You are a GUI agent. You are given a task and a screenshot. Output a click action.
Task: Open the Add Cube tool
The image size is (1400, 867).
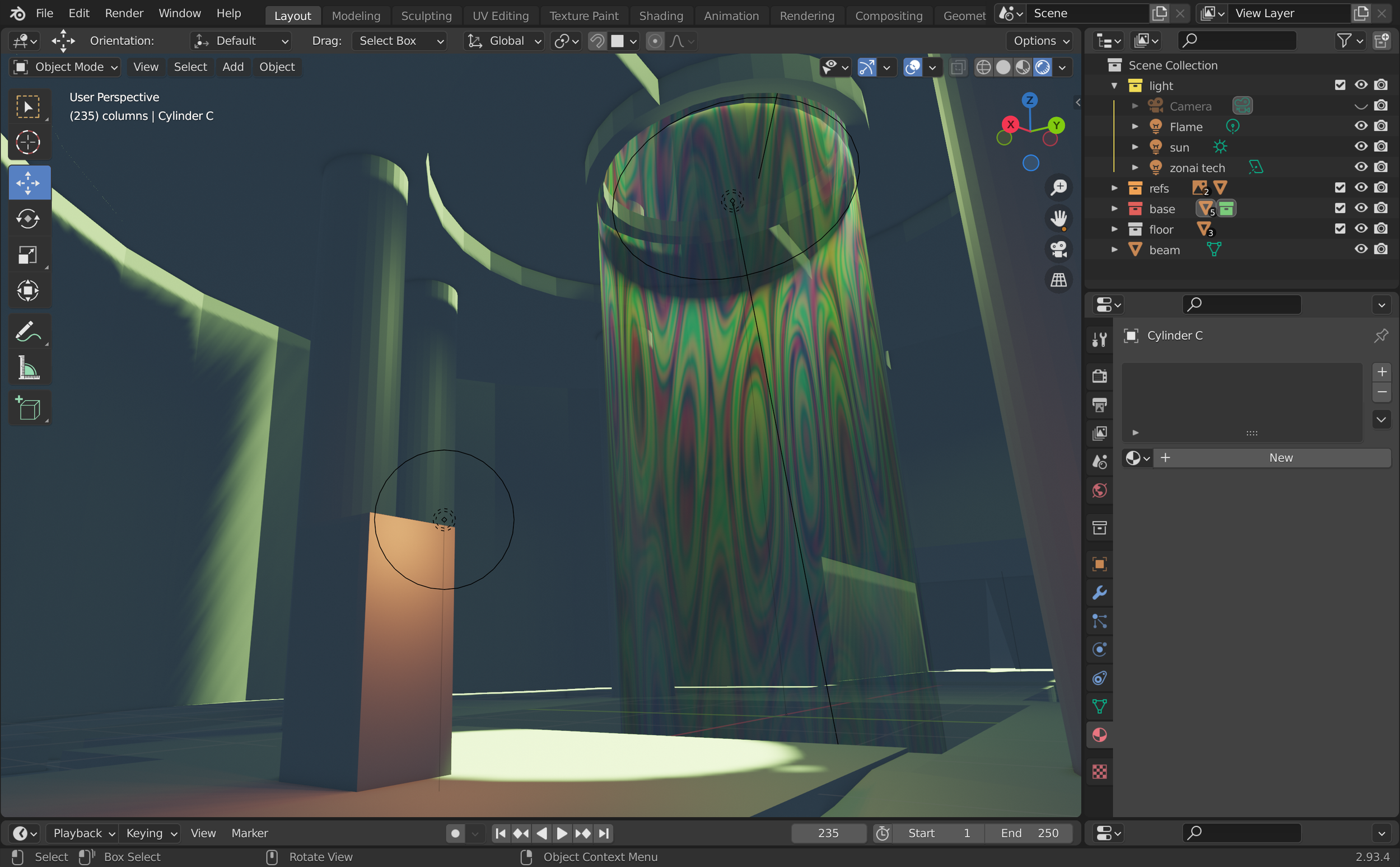point(29,407)
